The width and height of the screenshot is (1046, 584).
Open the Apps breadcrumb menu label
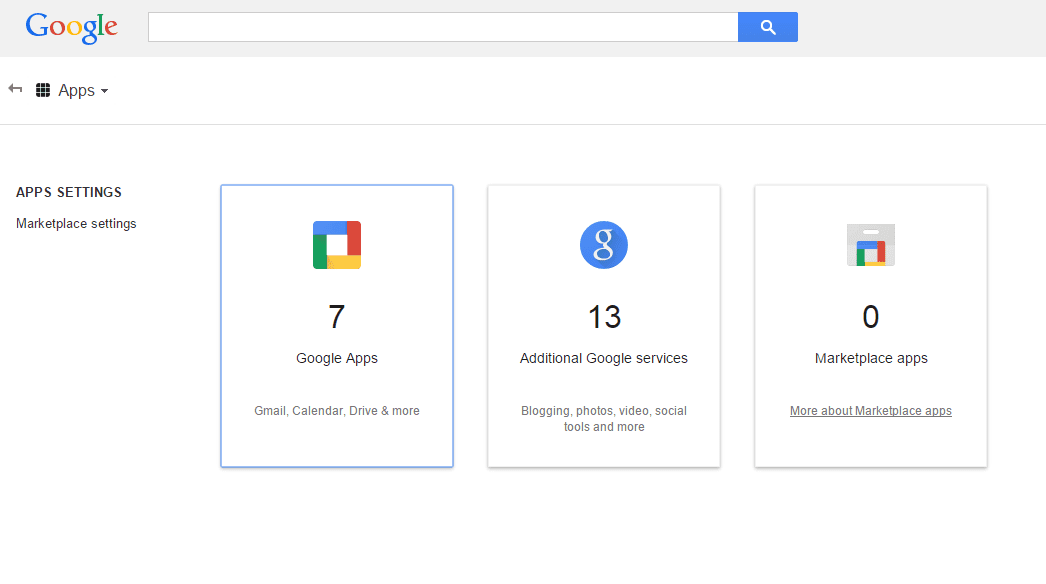pos(76,91)
